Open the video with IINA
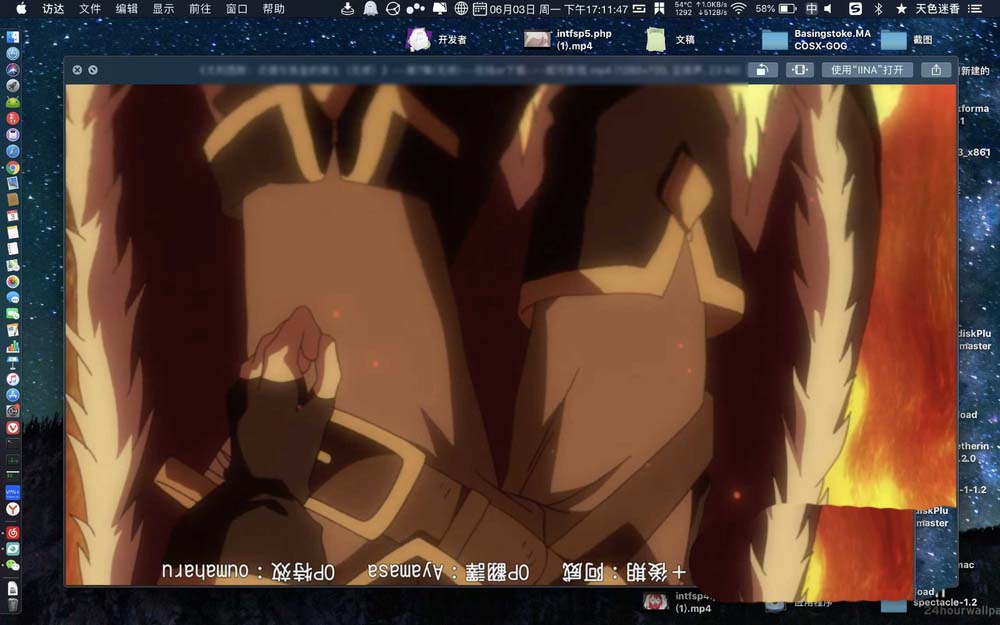 coord(867,70)
